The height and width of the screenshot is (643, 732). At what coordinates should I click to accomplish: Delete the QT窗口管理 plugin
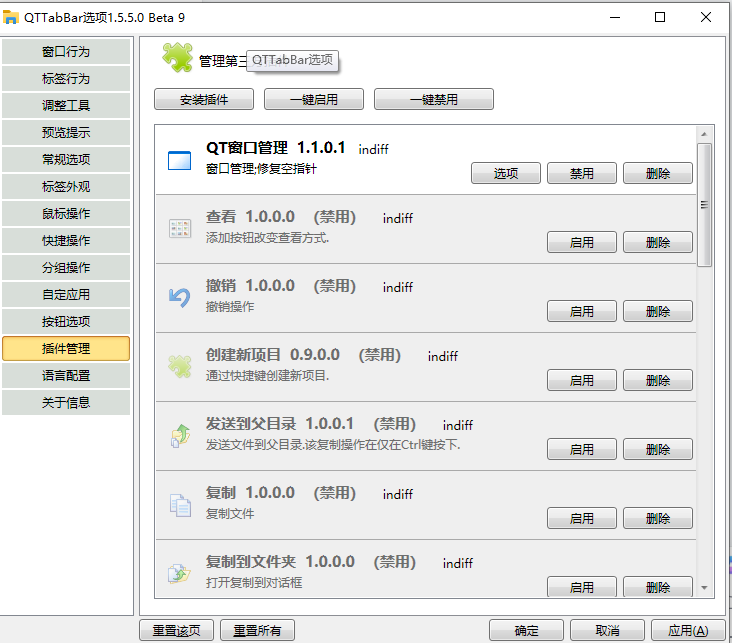tap(658, 173)
